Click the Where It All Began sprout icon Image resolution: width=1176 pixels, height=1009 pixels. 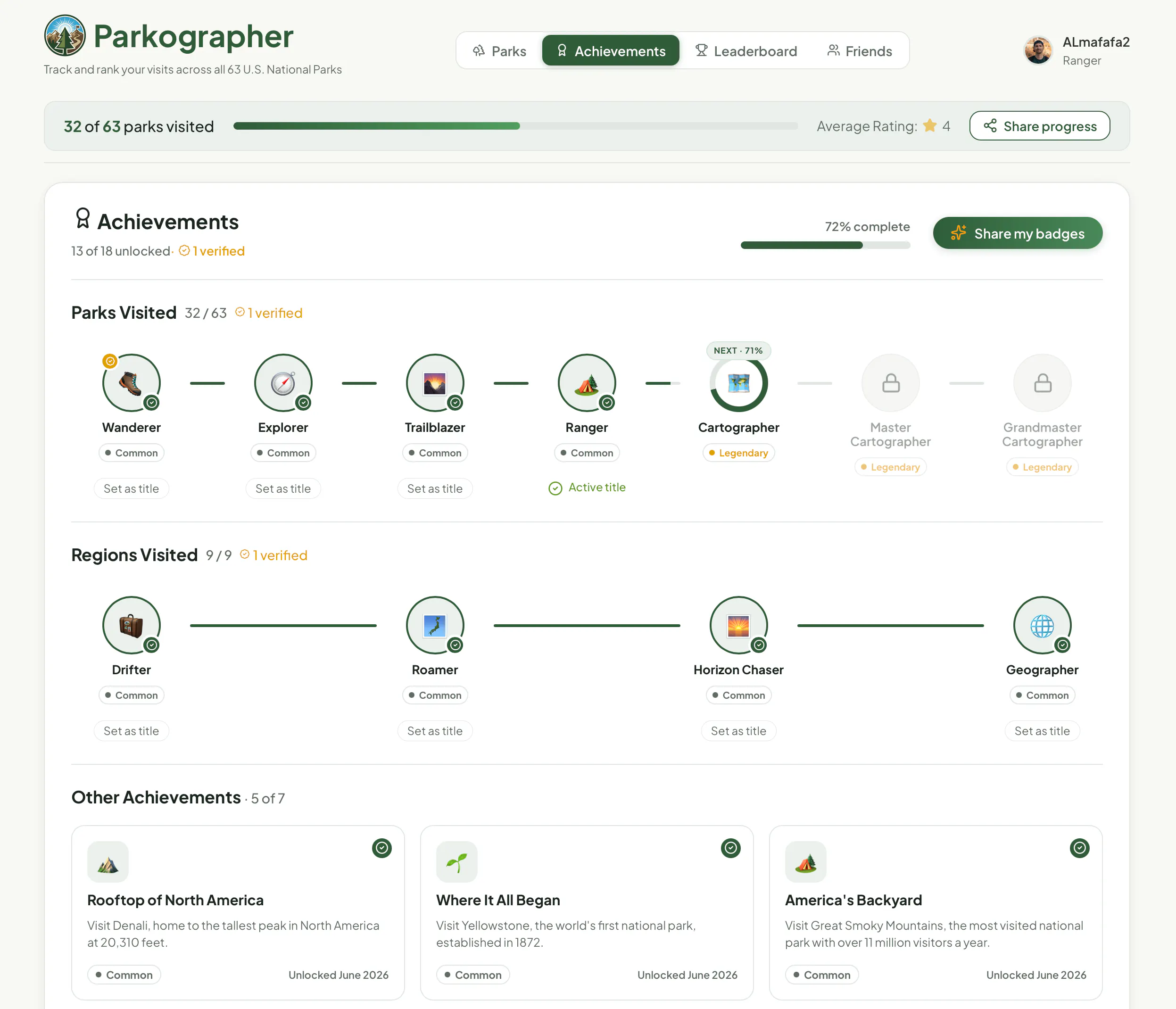coord(457,861)
